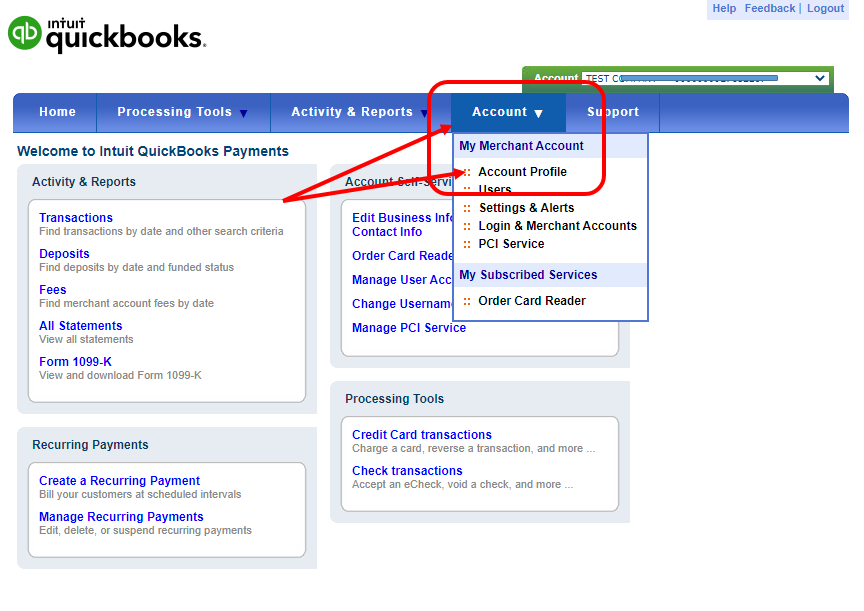Click the bullet icon beside PCI Service
This screenshot has height=611, width=864.
[x=467, y=245]
